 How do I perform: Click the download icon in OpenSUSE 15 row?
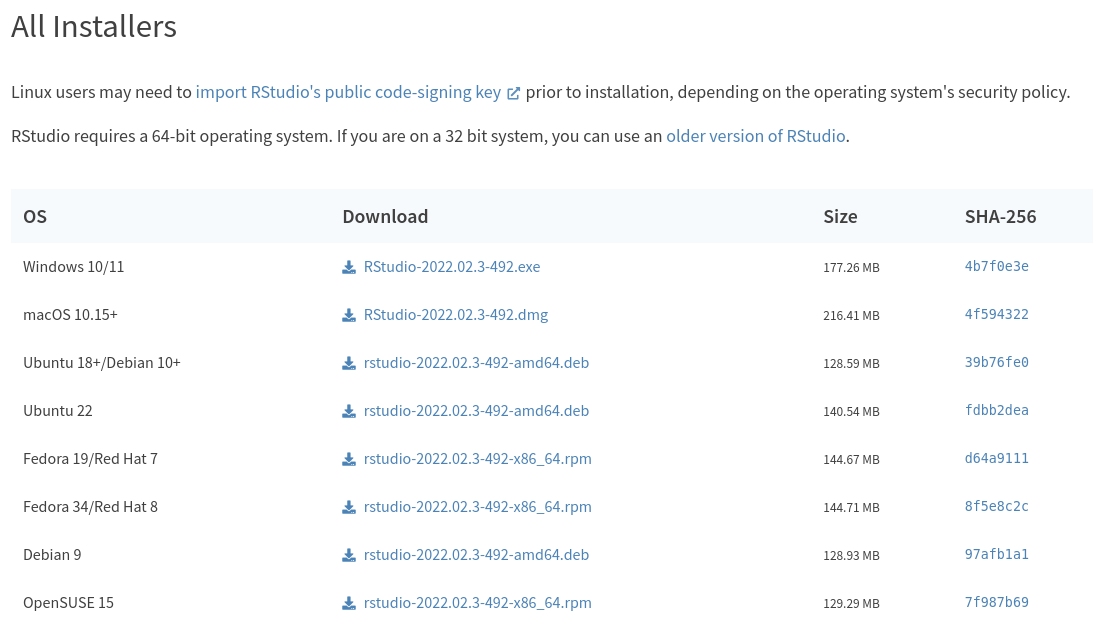pos(349,604)
